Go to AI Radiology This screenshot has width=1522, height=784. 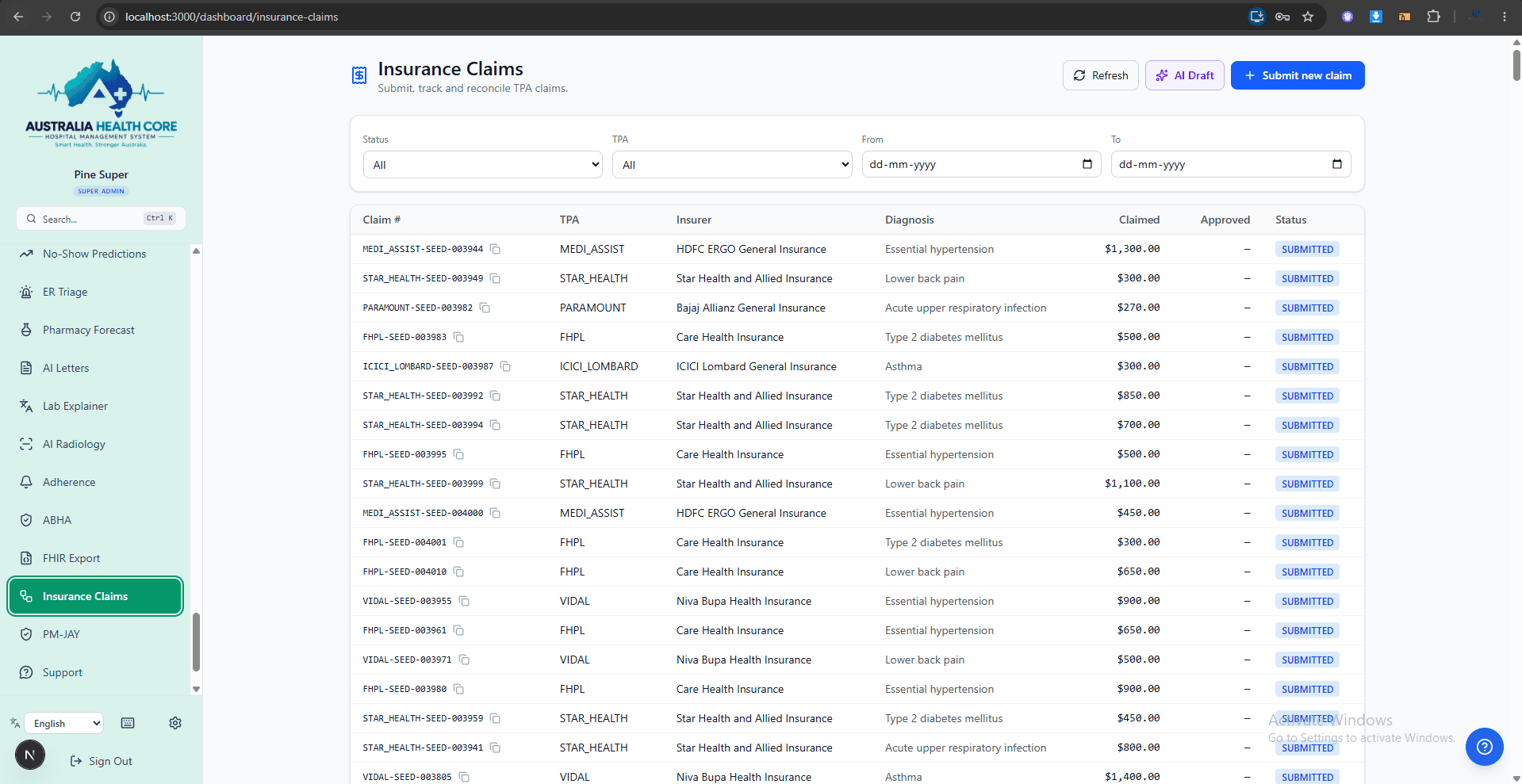tap(95, 444)
